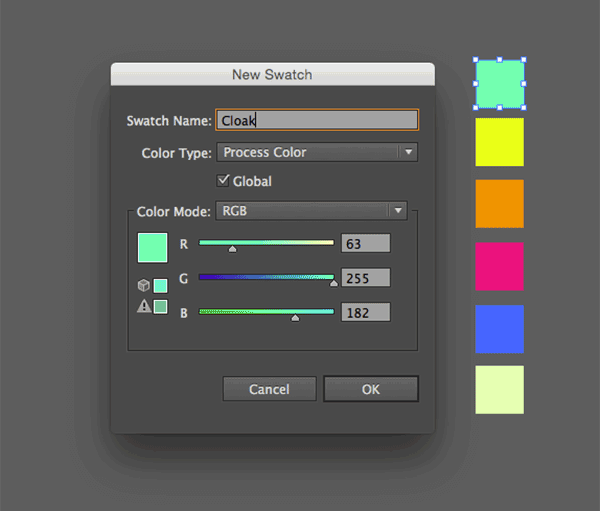Confirm the new swatch with OK
600x511 pixels.
click(x=371, y=389)
